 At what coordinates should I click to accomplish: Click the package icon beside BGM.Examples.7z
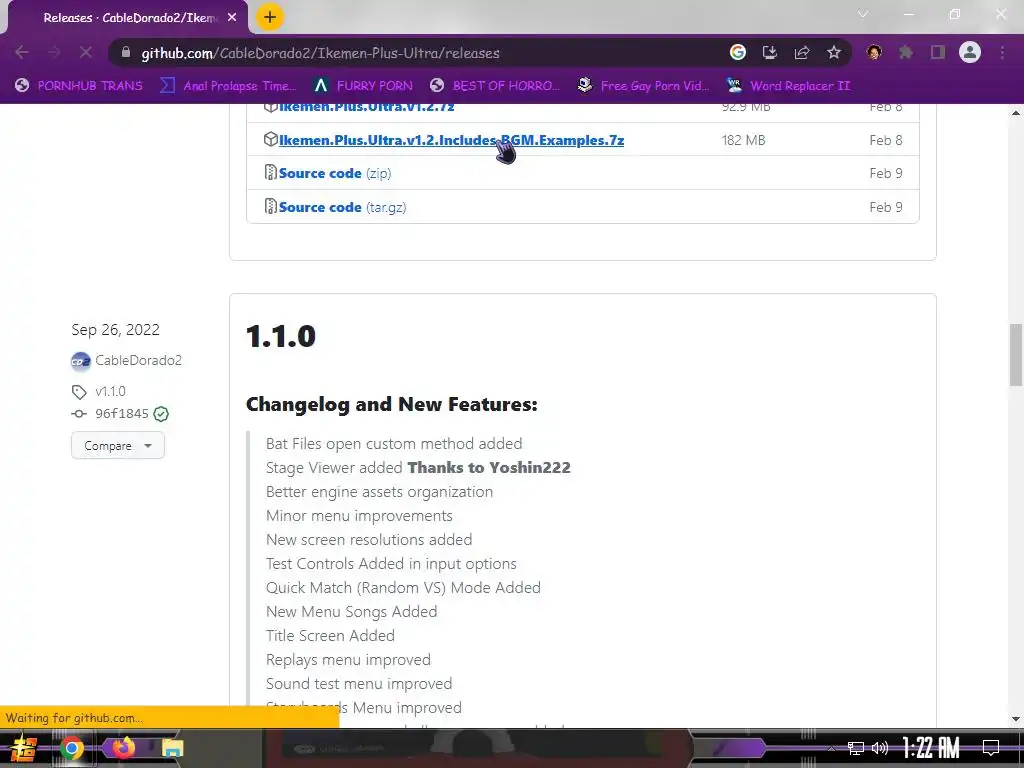tap(270, 139)
